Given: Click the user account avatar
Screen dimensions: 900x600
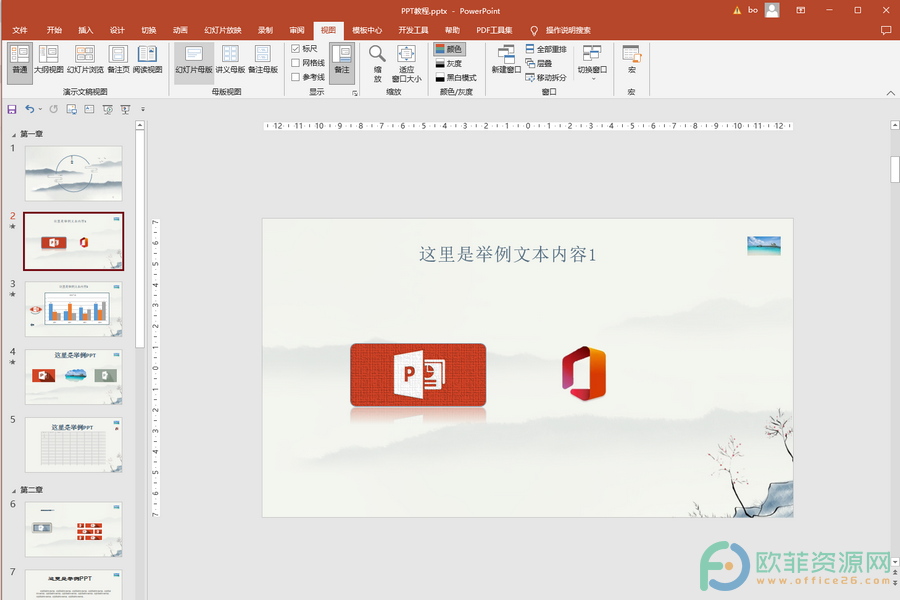Looking at the screenshot, I should click(x=772, y=10).
